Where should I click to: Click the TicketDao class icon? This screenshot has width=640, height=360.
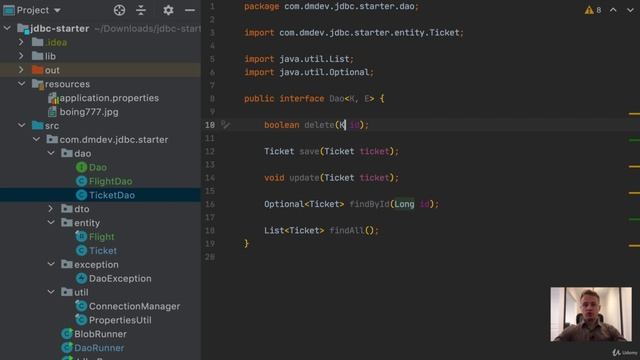tap(81, 195)
